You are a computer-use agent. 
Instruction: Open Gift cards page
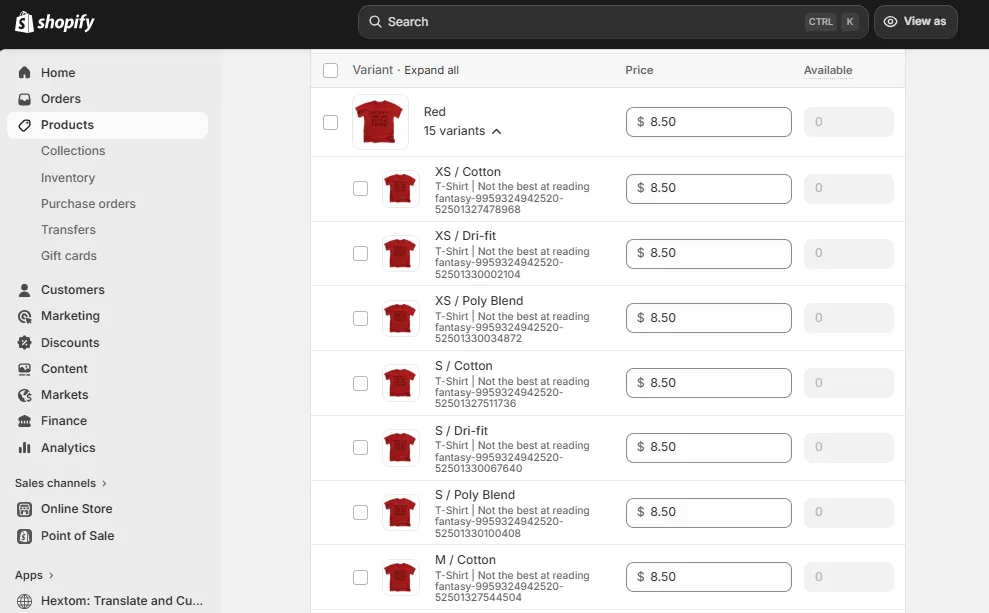(x=69, y=255)
